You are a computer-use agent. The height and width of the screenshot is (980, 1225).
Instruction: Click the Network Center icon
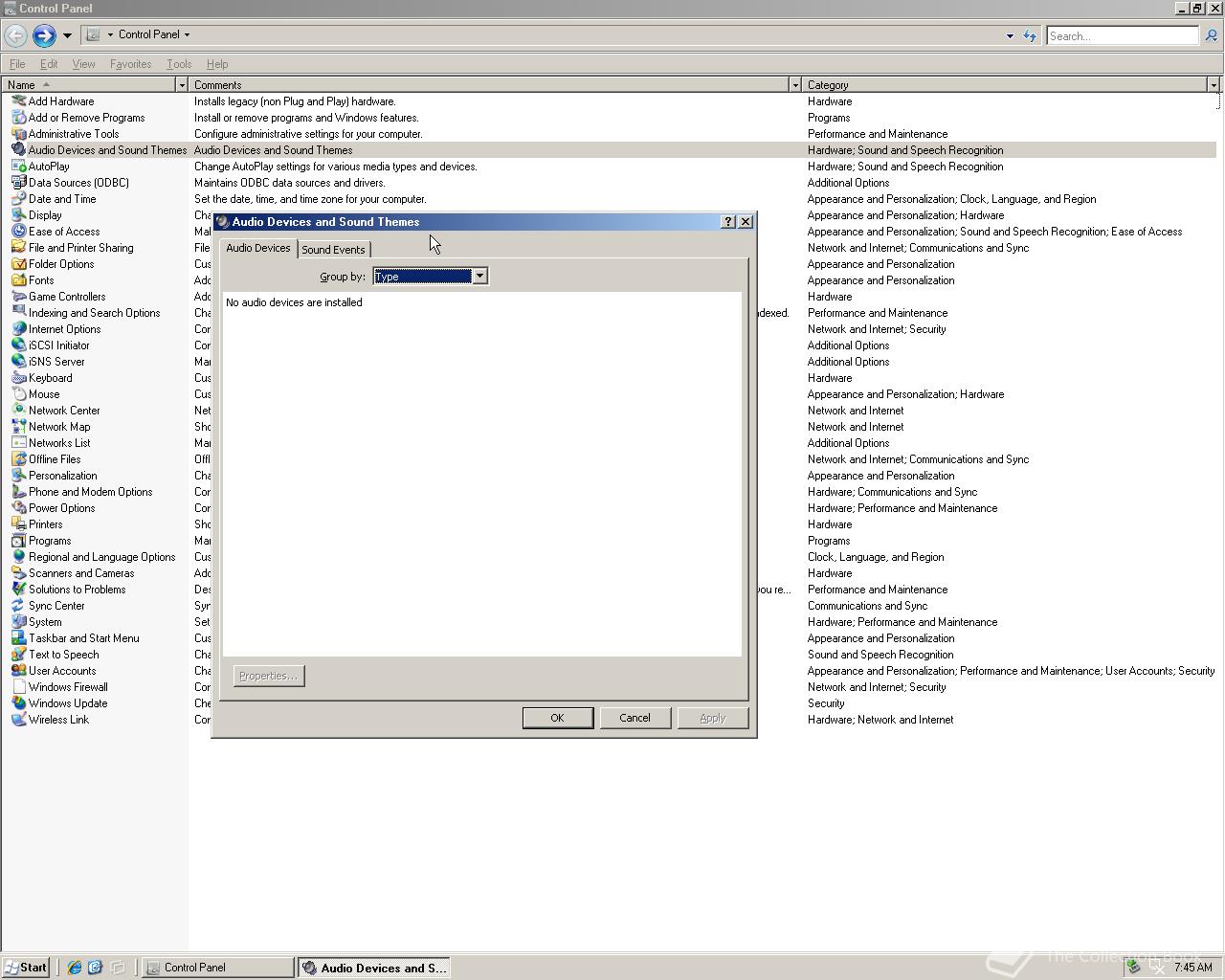18,411
